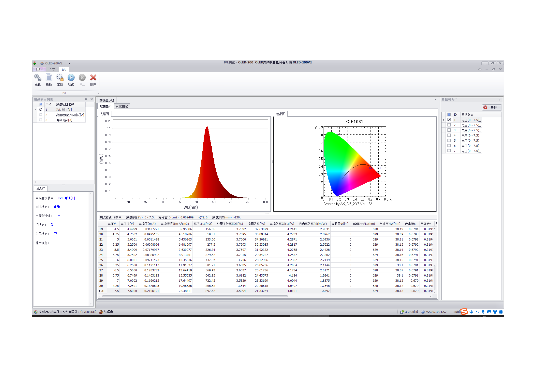Viewport: 540px width, 380px height.
Task: Click the trash bin icon in the ribbon
Action: coord(49,78)
